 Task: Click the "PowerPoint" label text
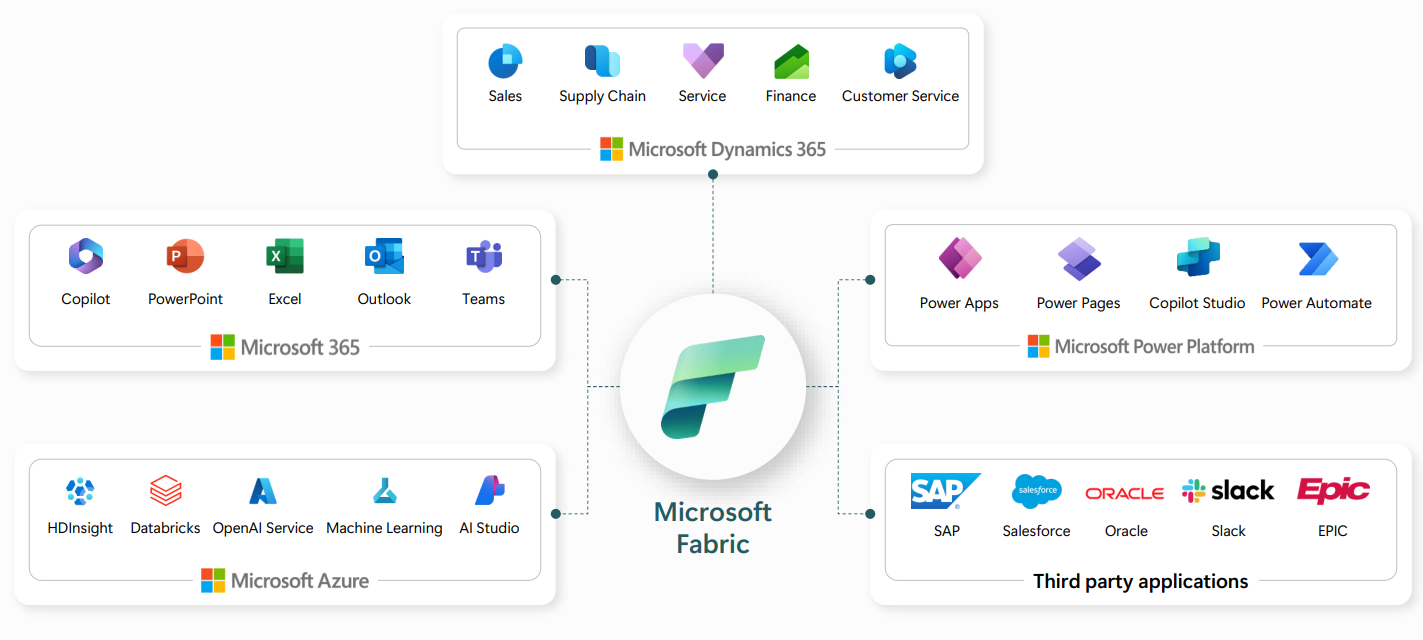pyautogui.click(x=185, y=299)
